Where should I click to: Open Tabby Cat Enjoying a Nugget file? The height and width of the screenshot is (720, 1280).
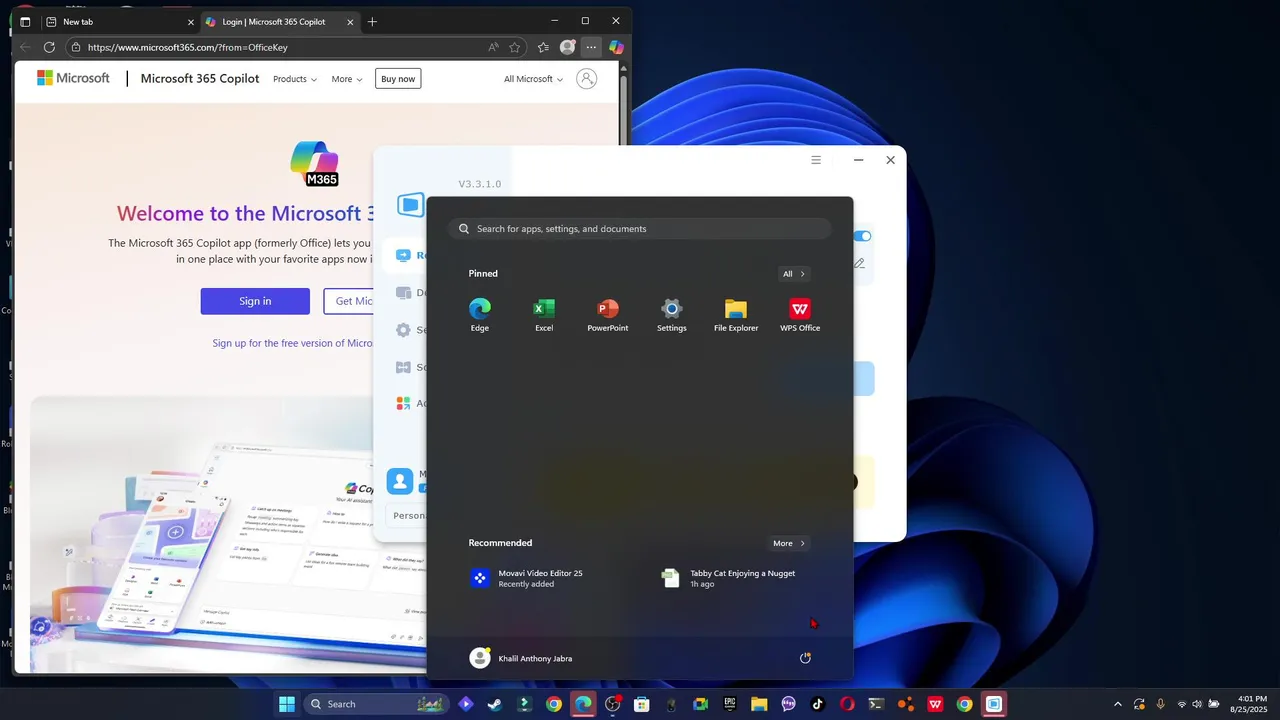click(729, 578)
